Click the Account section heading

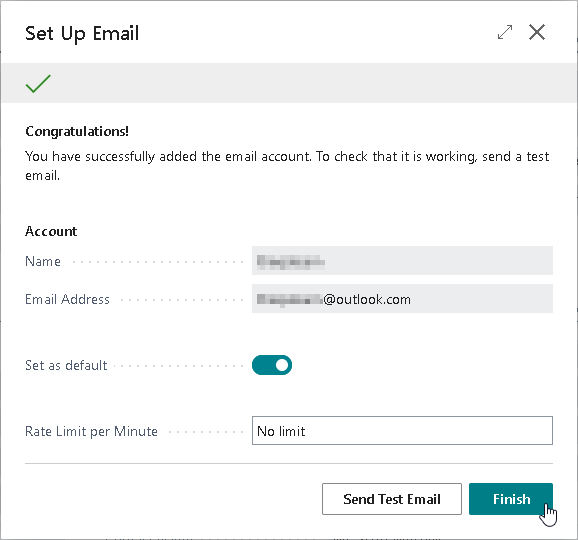[51, 231]
